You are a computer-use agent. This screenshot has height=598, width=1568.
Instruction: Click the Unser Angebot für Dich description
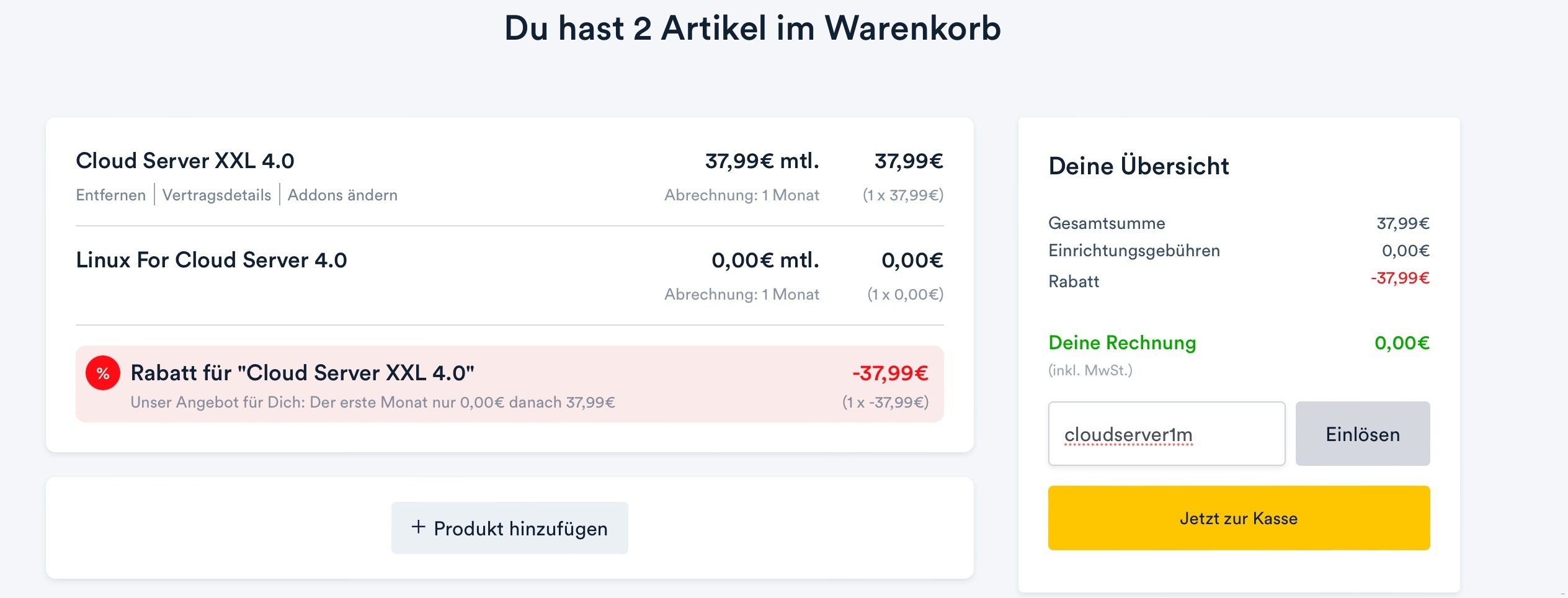point(373,403)
